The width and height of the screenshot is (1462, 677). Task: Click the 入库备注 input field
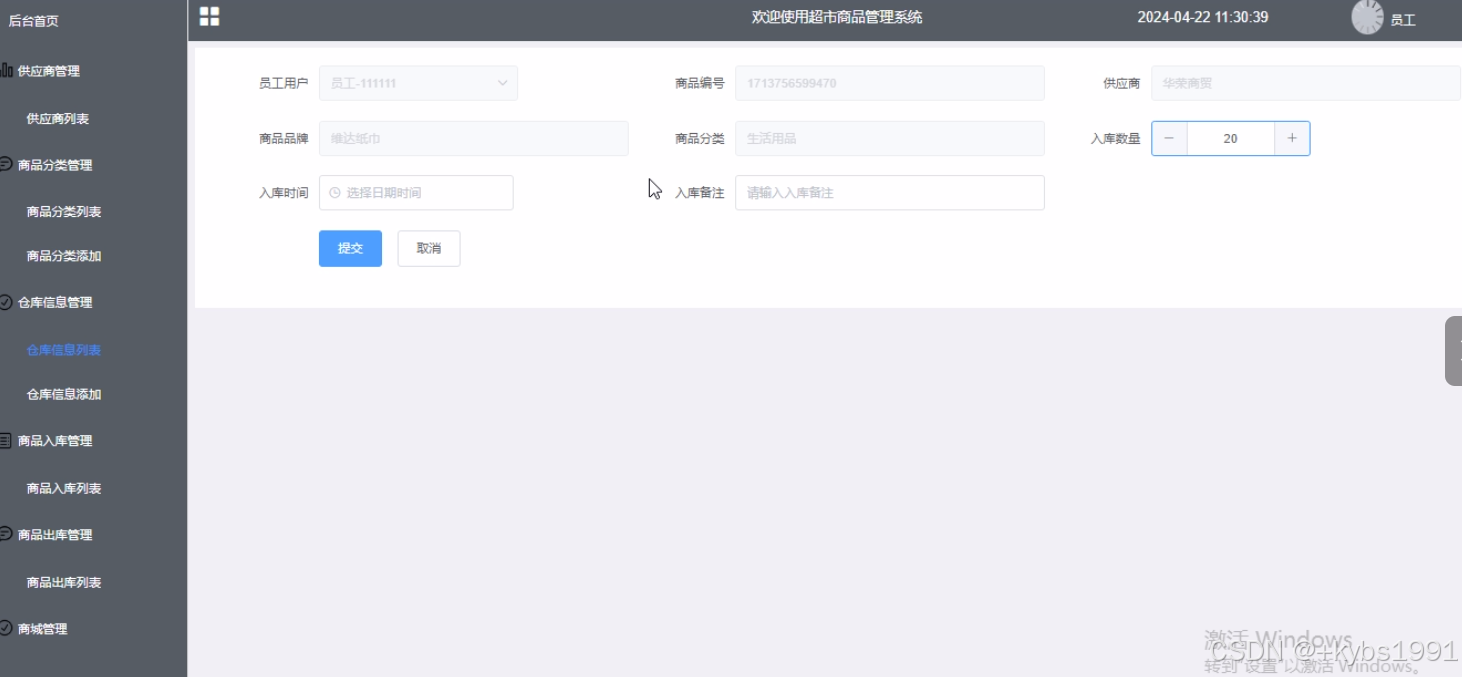(x=890, y=193)
